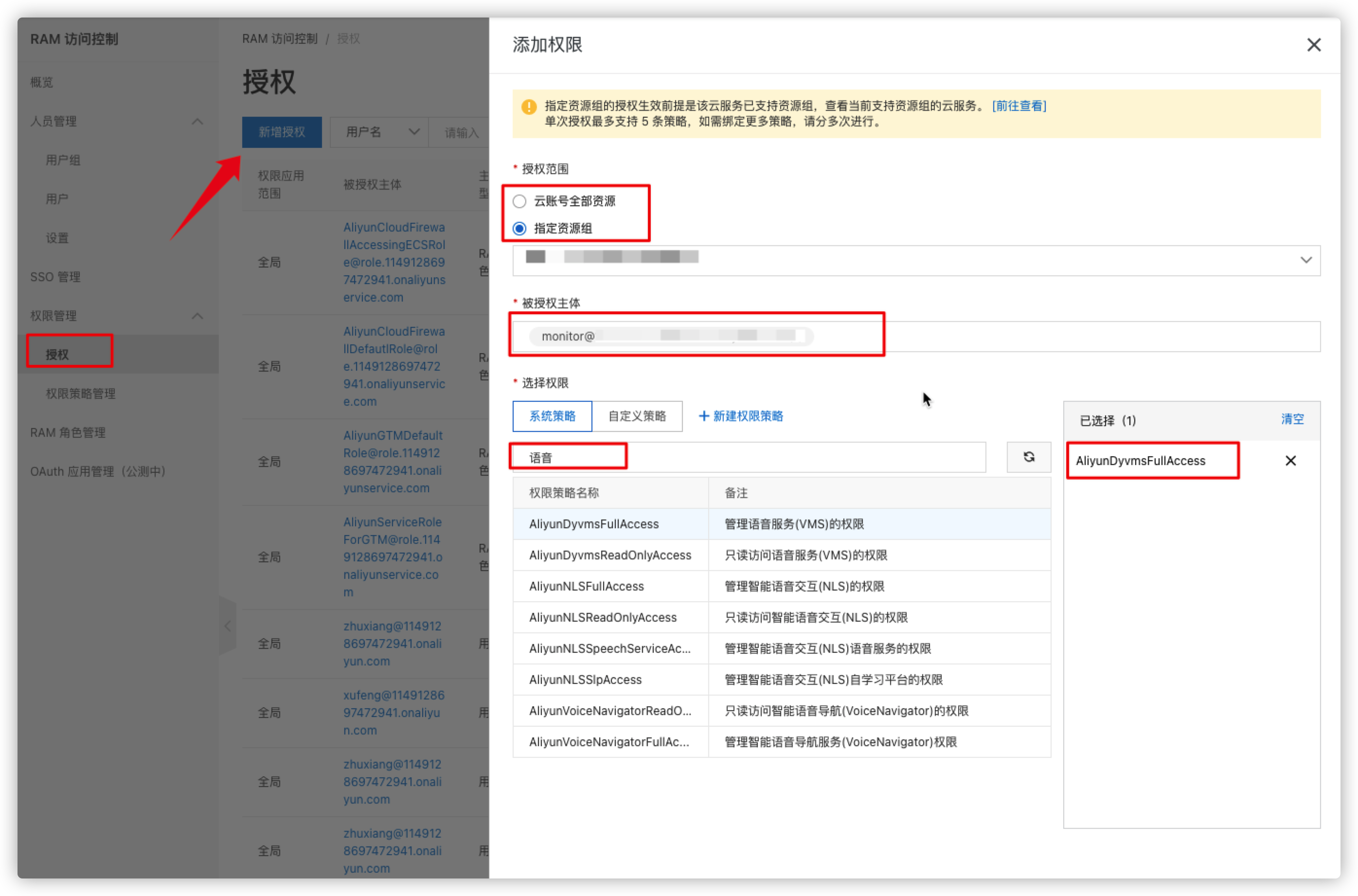Open the 用户名 filter dropdown
1358x896 pixels.
pyautogui.click(x=379, y=132)
